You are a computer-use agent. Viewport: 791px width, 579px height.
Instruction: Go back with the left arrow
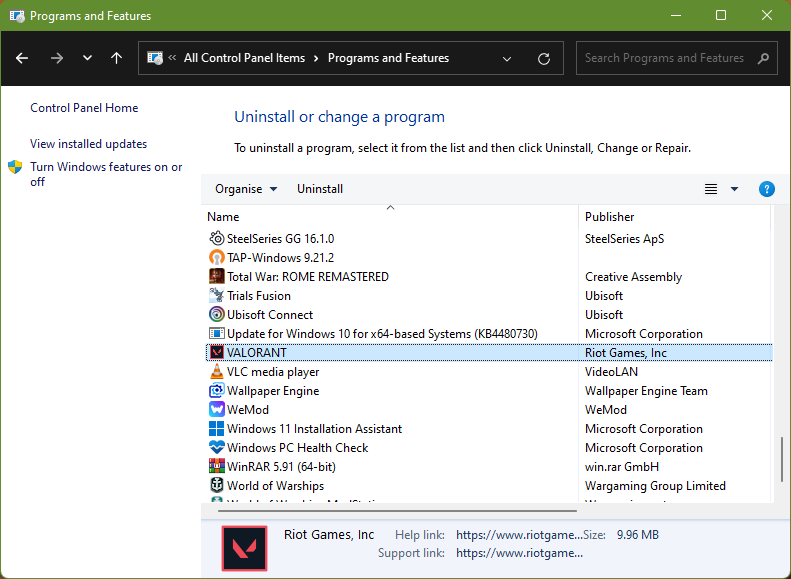[x=22, y=58]
